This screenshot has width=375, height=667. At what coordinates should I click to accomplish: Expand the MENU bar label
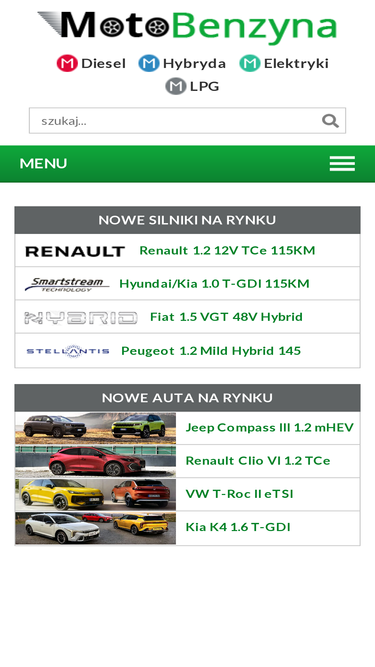click(x=43, y=163)
